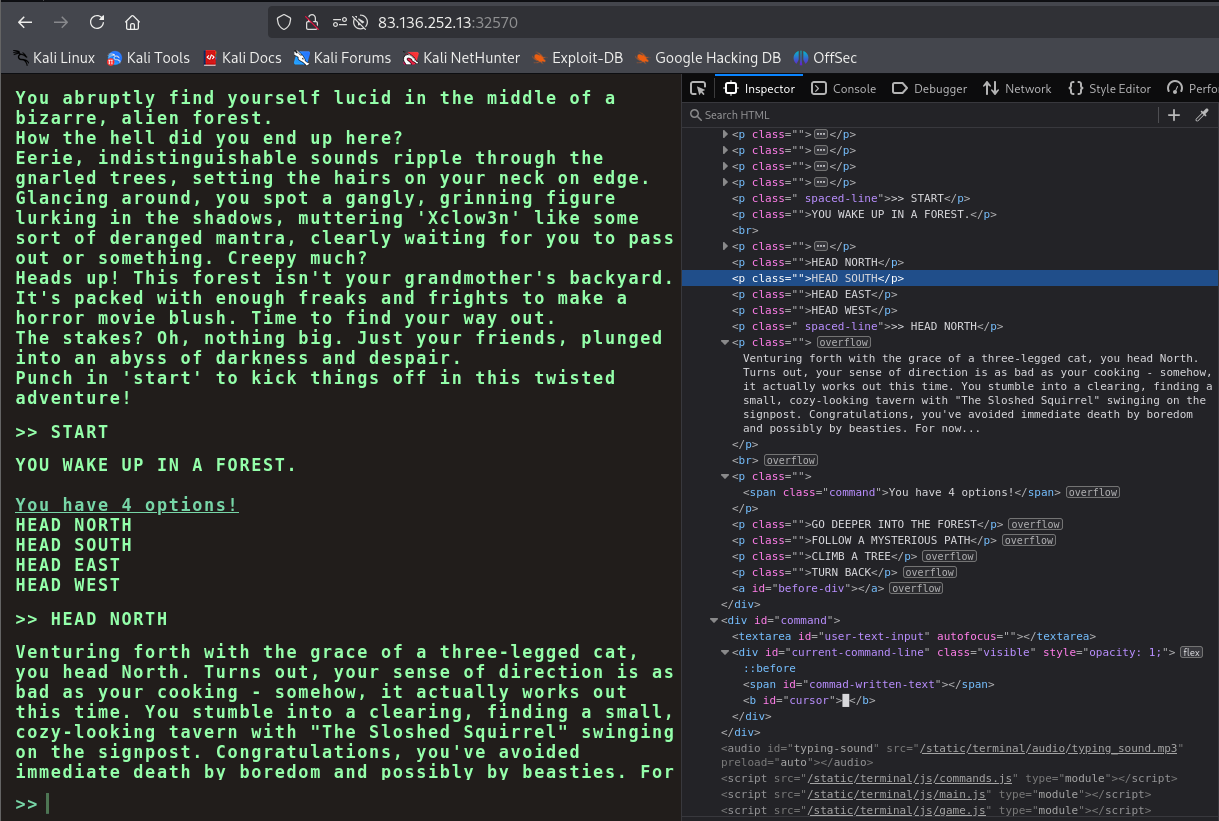Open the Network tab
1219x821 pixels.
(1017, 88)
